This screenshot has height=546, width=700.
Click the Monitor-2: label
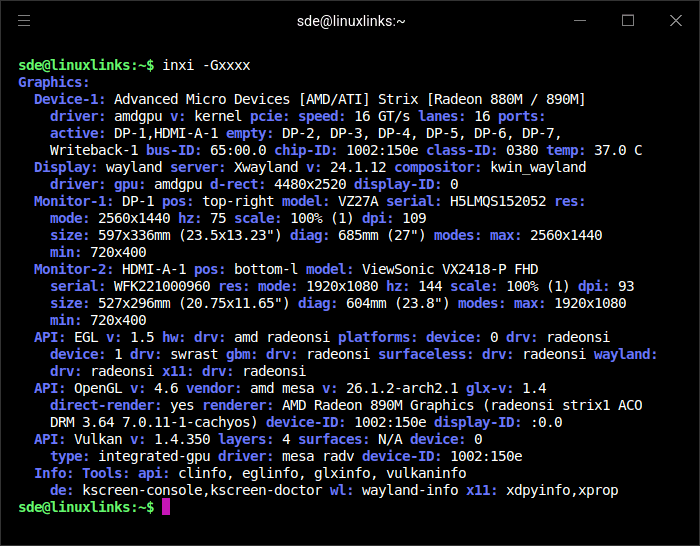point(74,269)
